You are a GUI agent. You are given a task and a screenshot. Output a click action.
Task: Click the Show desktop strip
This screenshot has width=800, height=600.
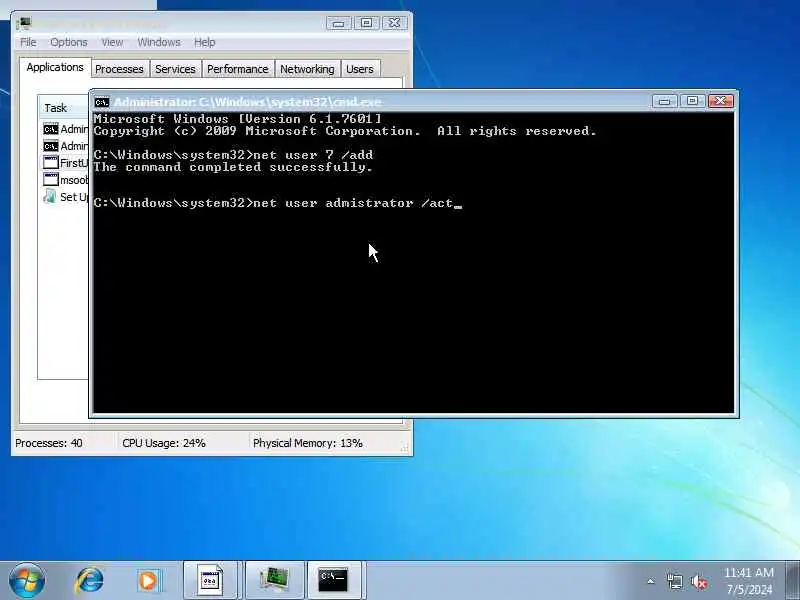(x=792, y=581)
